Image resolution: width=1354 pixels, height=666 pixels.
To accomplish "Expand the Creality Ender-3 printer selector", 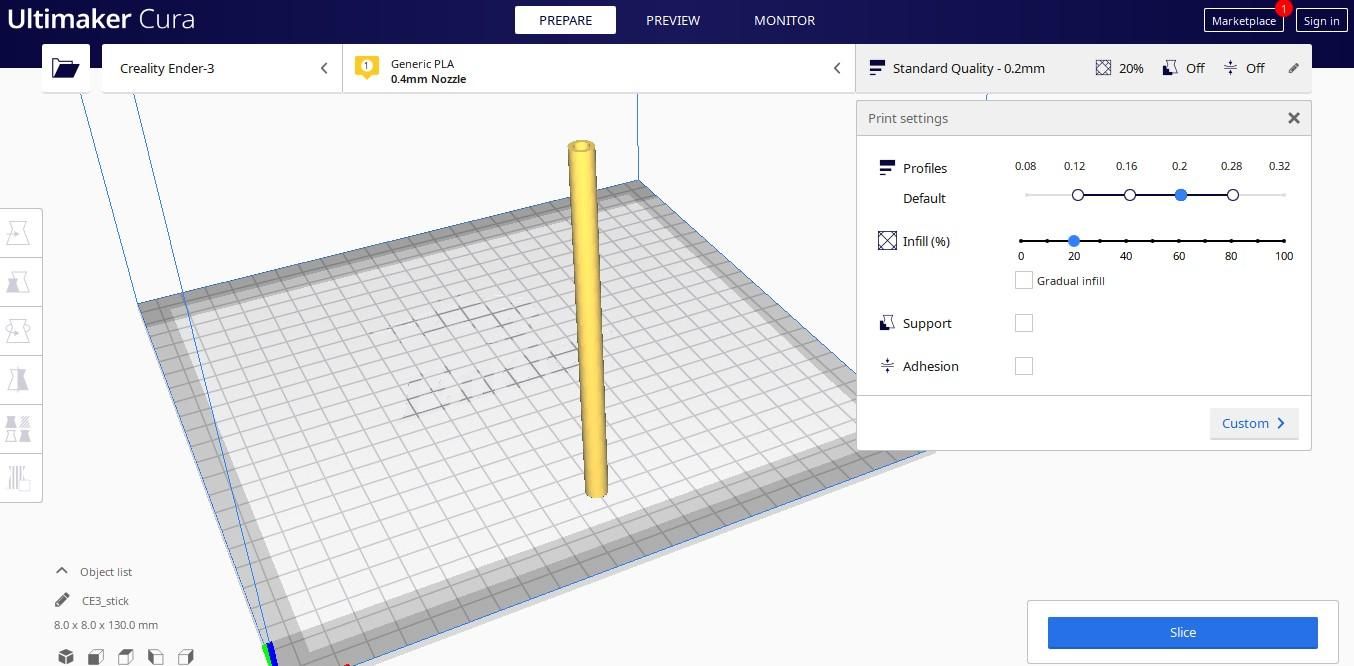I will [222, 68].
